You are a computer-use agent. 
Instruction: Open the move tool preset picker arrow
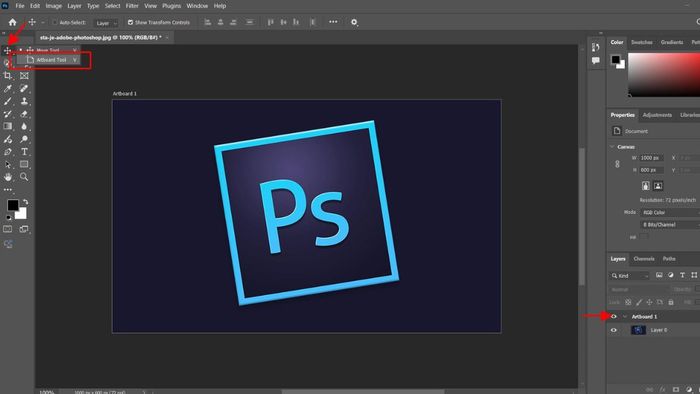[43, 22]
